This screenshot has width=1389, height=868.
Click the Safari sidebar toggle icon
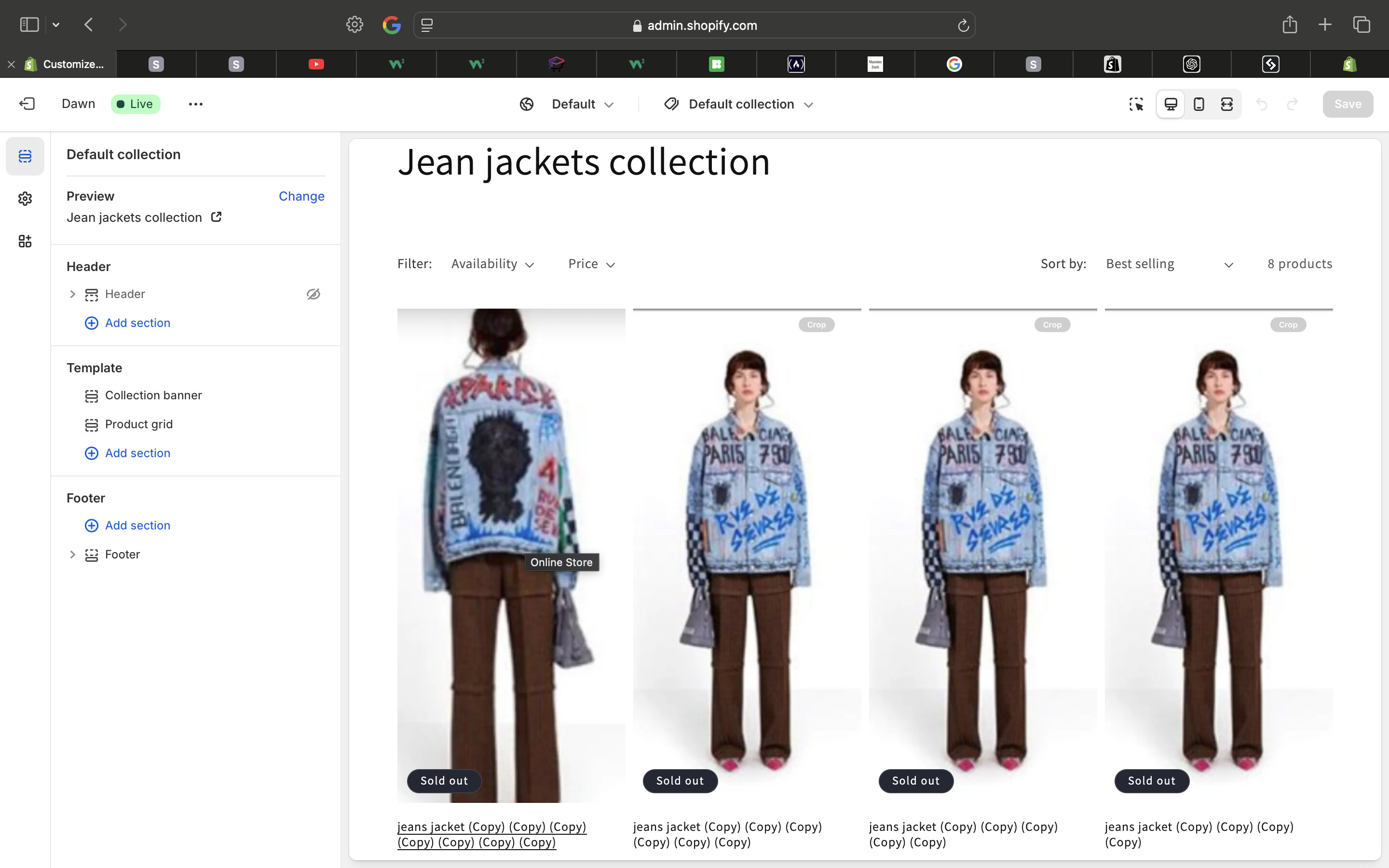pyautogui.click(x=29, y=25)
